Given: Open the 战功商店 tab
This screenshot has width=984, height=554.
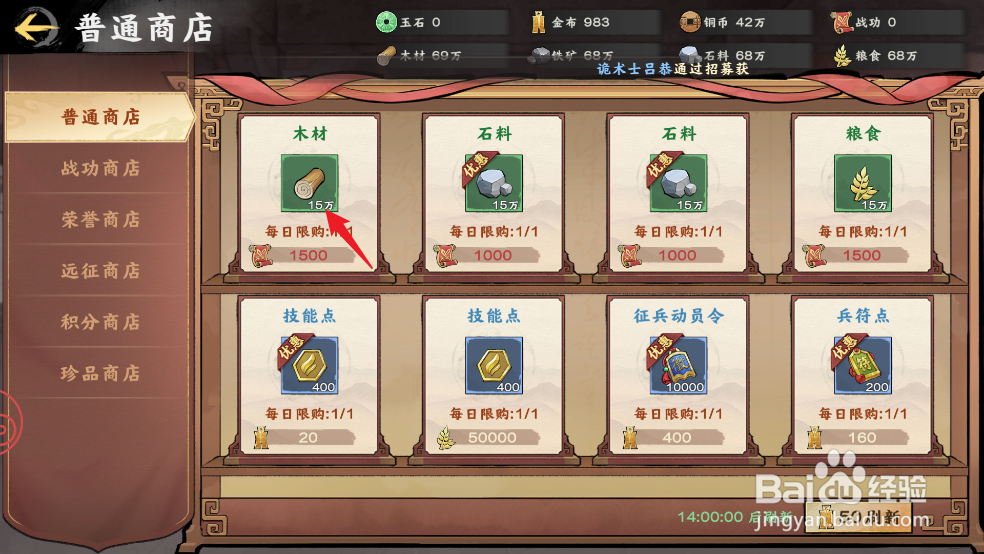Looking at the screenshot, I should point(99,168).
